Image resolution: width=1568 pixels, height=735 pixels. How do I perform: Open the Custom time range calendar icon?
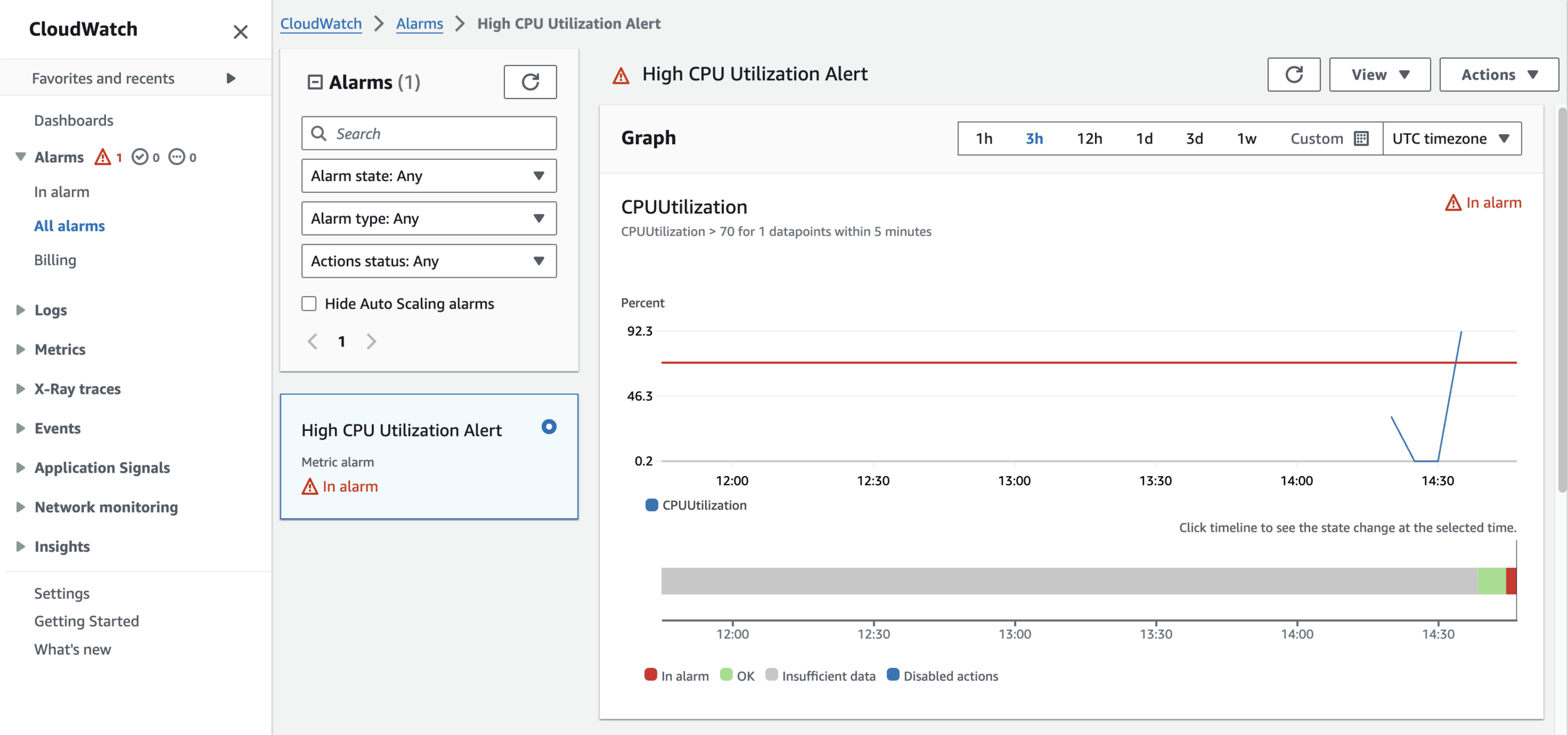1361,139
